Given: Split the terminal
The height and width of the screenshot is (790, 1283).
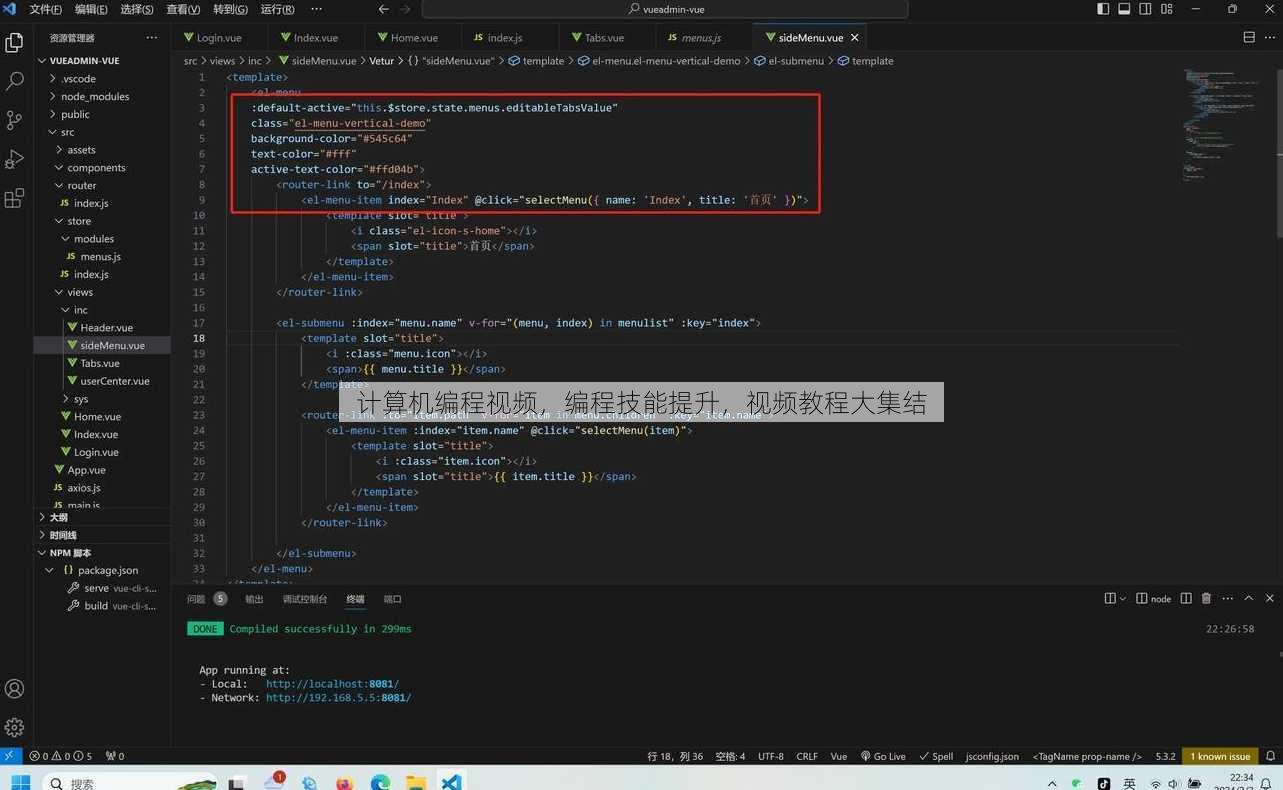Looking at the screenshot, I should tap(1186, 599).
